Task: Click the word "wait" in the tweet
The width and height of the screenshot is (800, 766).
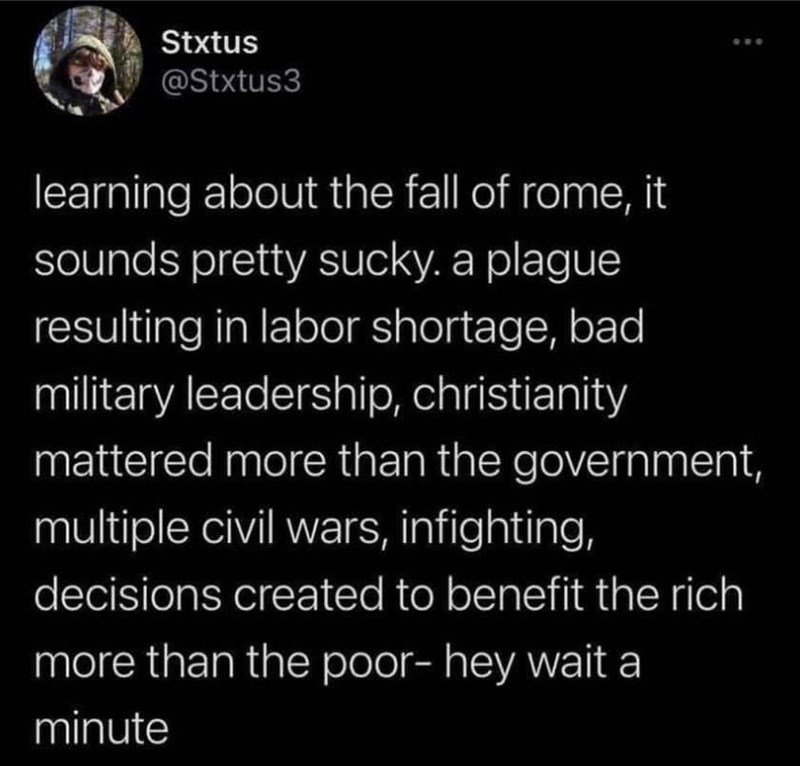Action: (568, 662)
